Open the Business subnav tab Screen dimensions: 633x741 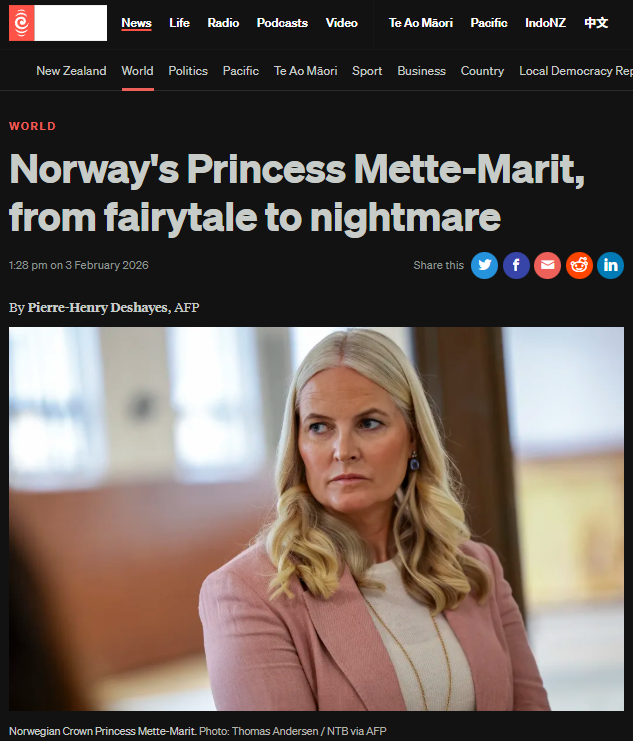coord(421,71)
